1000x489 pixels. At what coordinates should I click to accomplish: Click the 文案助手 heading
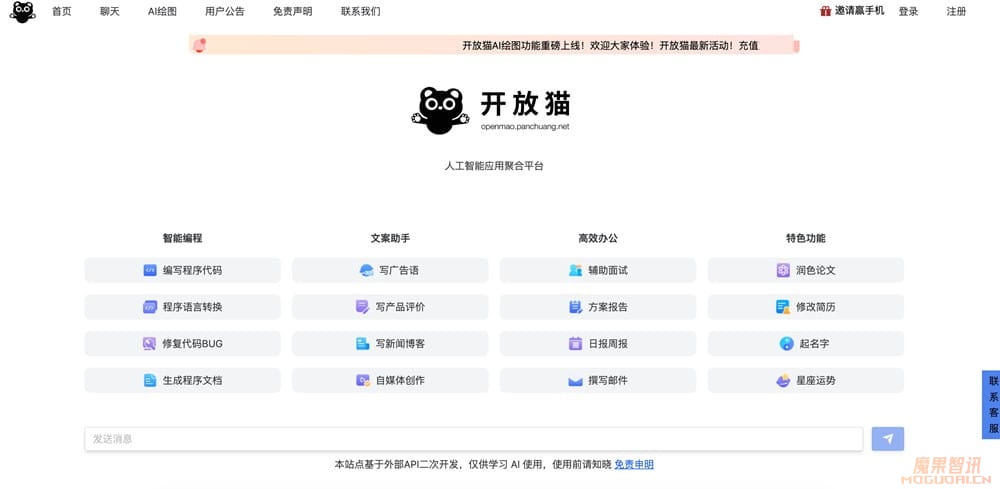point(390,238)
